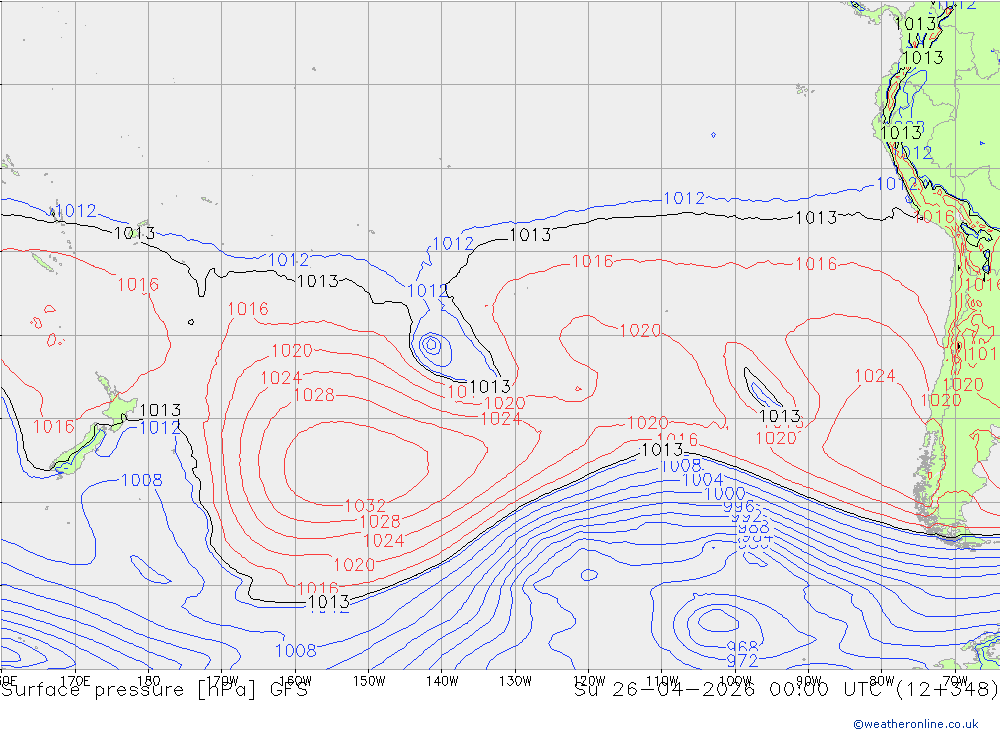1000x733 pixels.
Task: Click the 140W longitude axis label
Action: 441,680
